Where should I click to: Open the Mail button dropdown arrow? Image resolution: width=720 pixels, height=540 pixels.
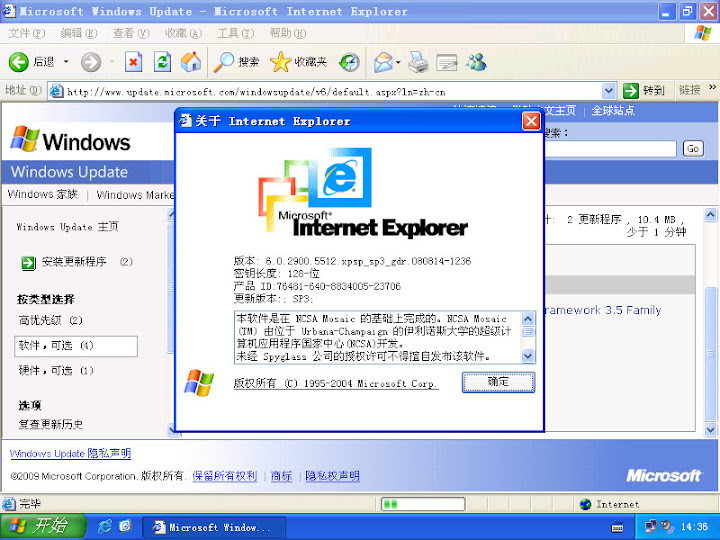point(398,62)
